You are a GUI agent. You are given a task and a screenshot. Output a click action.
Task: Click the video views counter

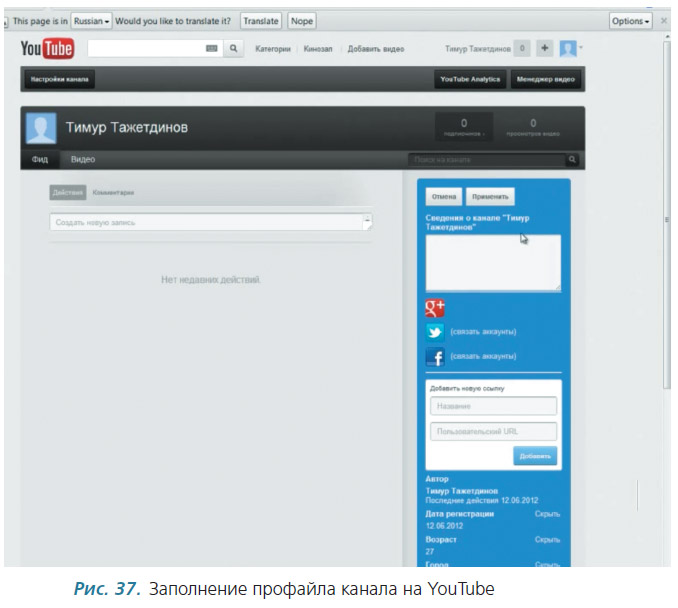click(x=533, y=127)
